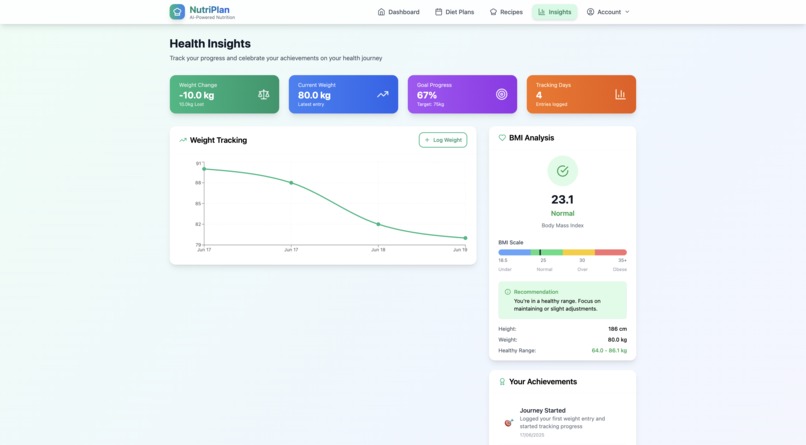Open the Dashboard page
The image size is (806, 445).
[x=398, y=12]
